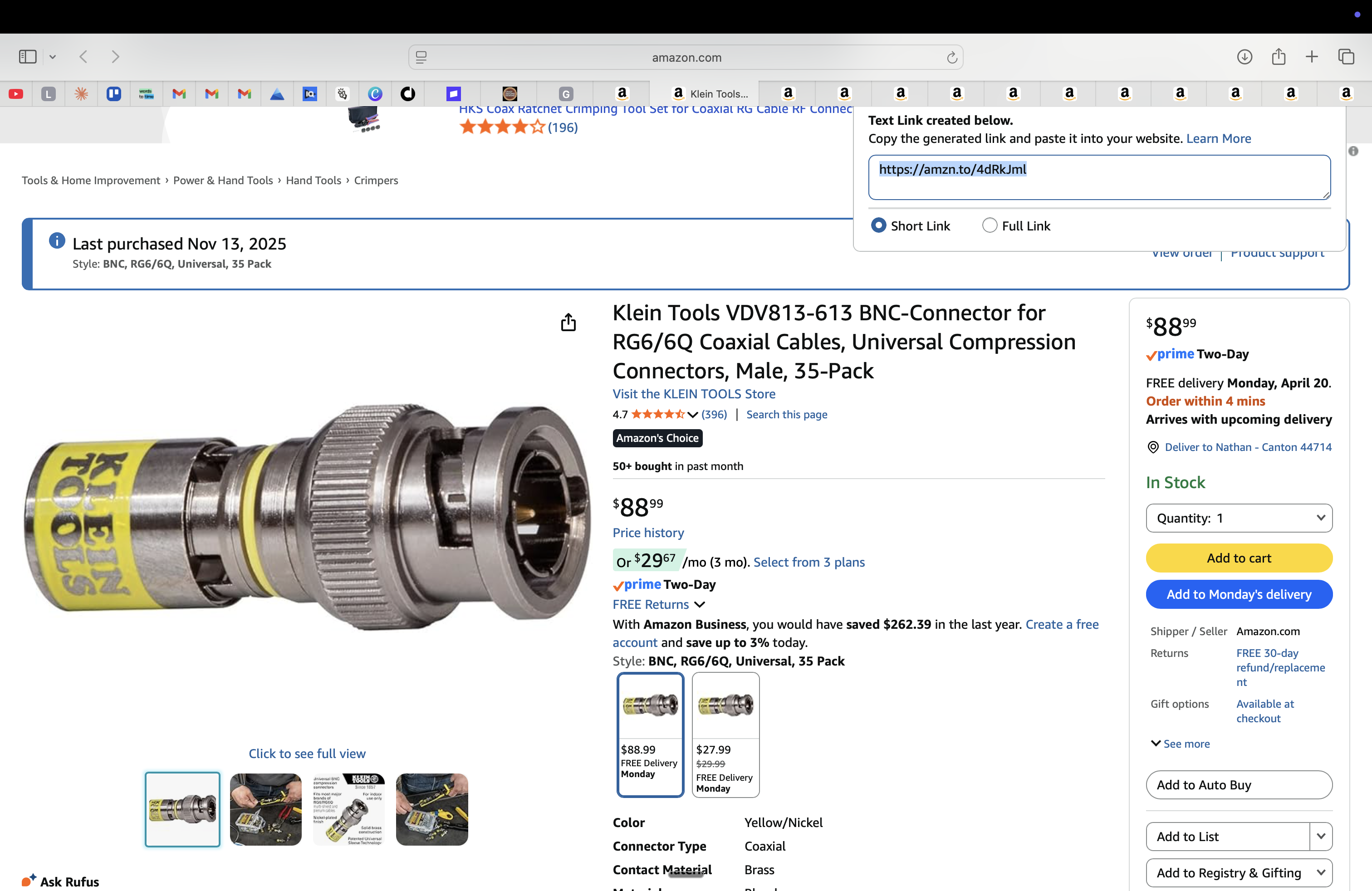Image resolution: width=1372 pixels, height=891 pixels.
Task: Toggle the Safari sidebar
Action: [28, 56]
